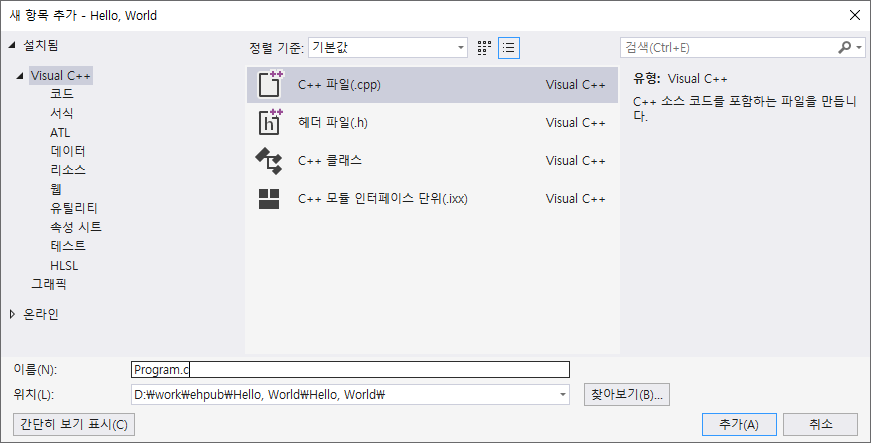Click the search magnifier icon
Screen dimensions: 871x443
[844, 48]
